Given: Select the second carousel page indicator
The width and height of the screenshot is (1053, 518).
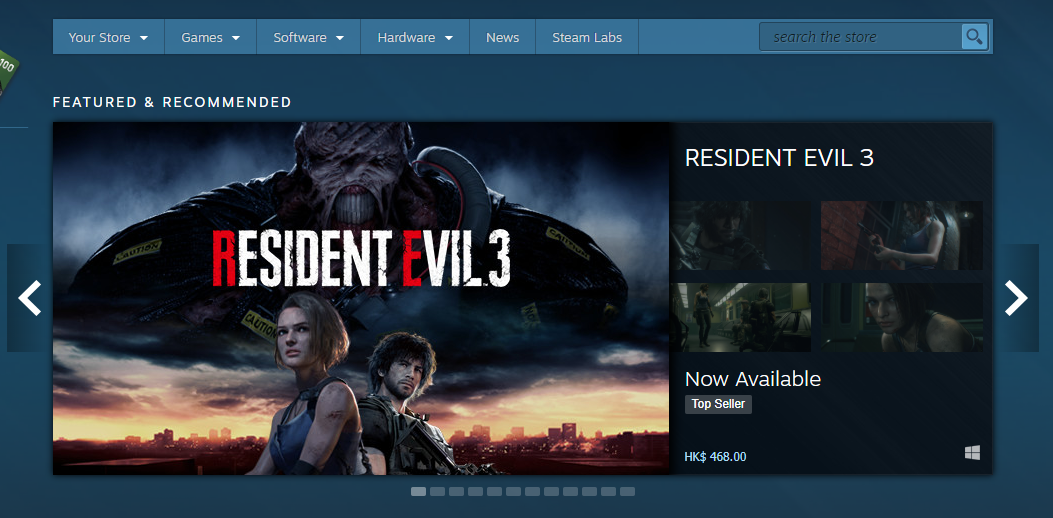Looking at the screenshot, I should pos(437,492).
